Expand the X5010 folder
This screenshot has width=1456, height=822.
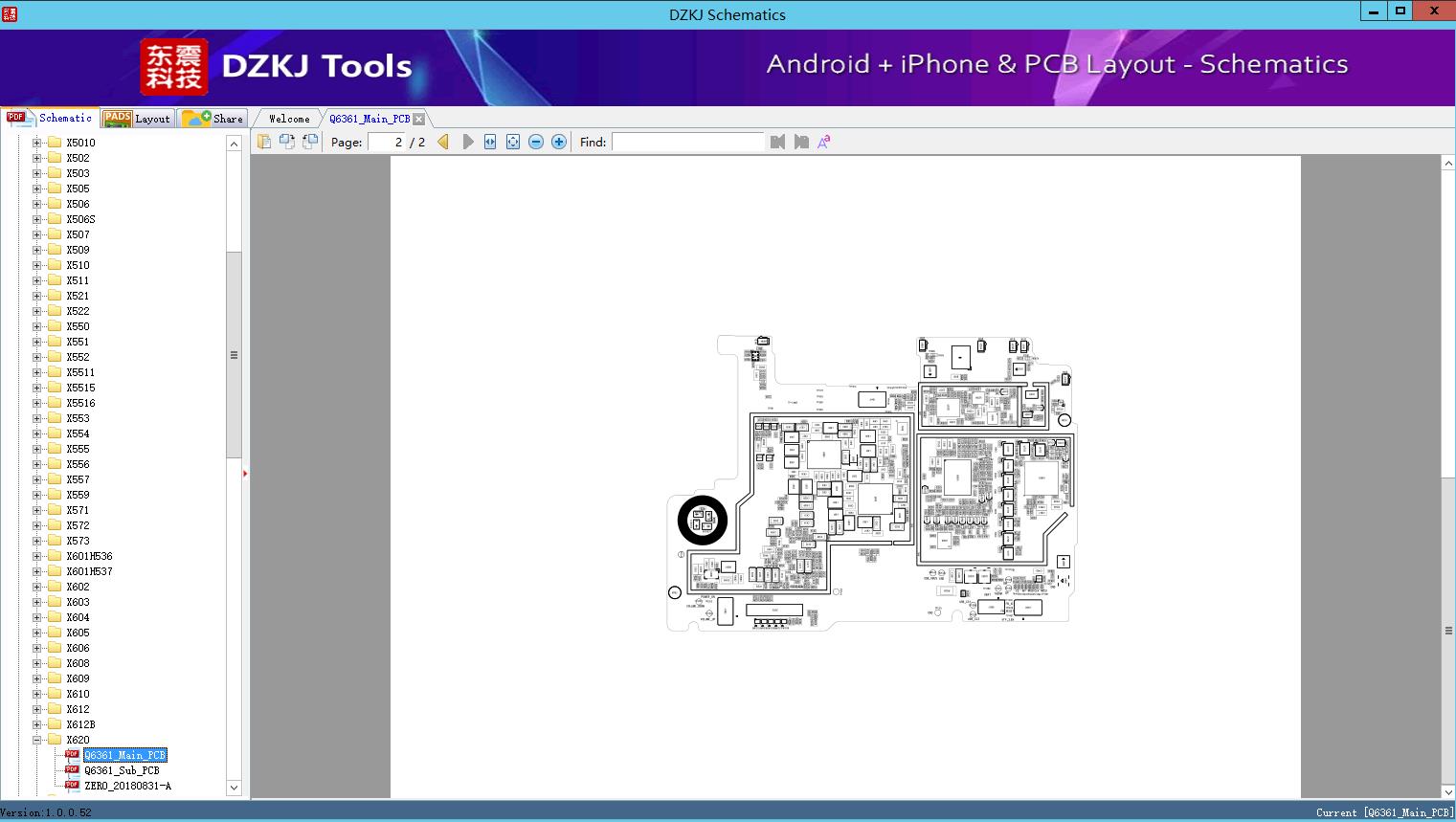[37, 143]
